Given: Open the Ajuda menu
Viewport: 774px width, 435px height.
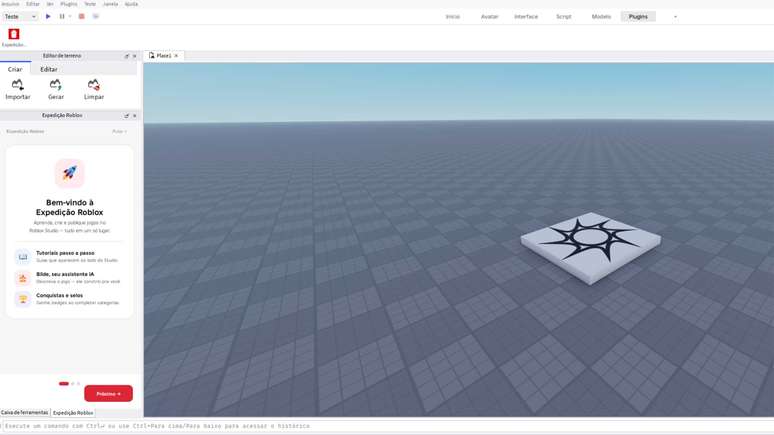Looking at the screenshot, I should [131, 4].
